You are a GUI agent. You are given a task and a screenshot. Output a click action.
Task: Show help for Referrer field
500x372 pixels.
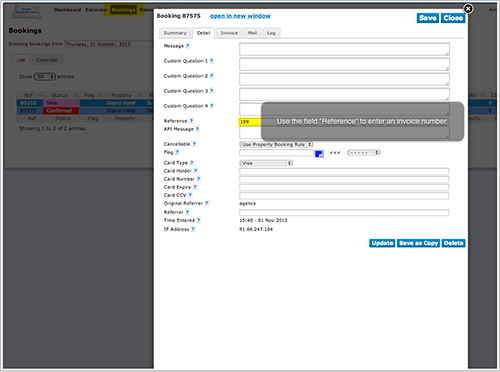[x=187, y=212]
